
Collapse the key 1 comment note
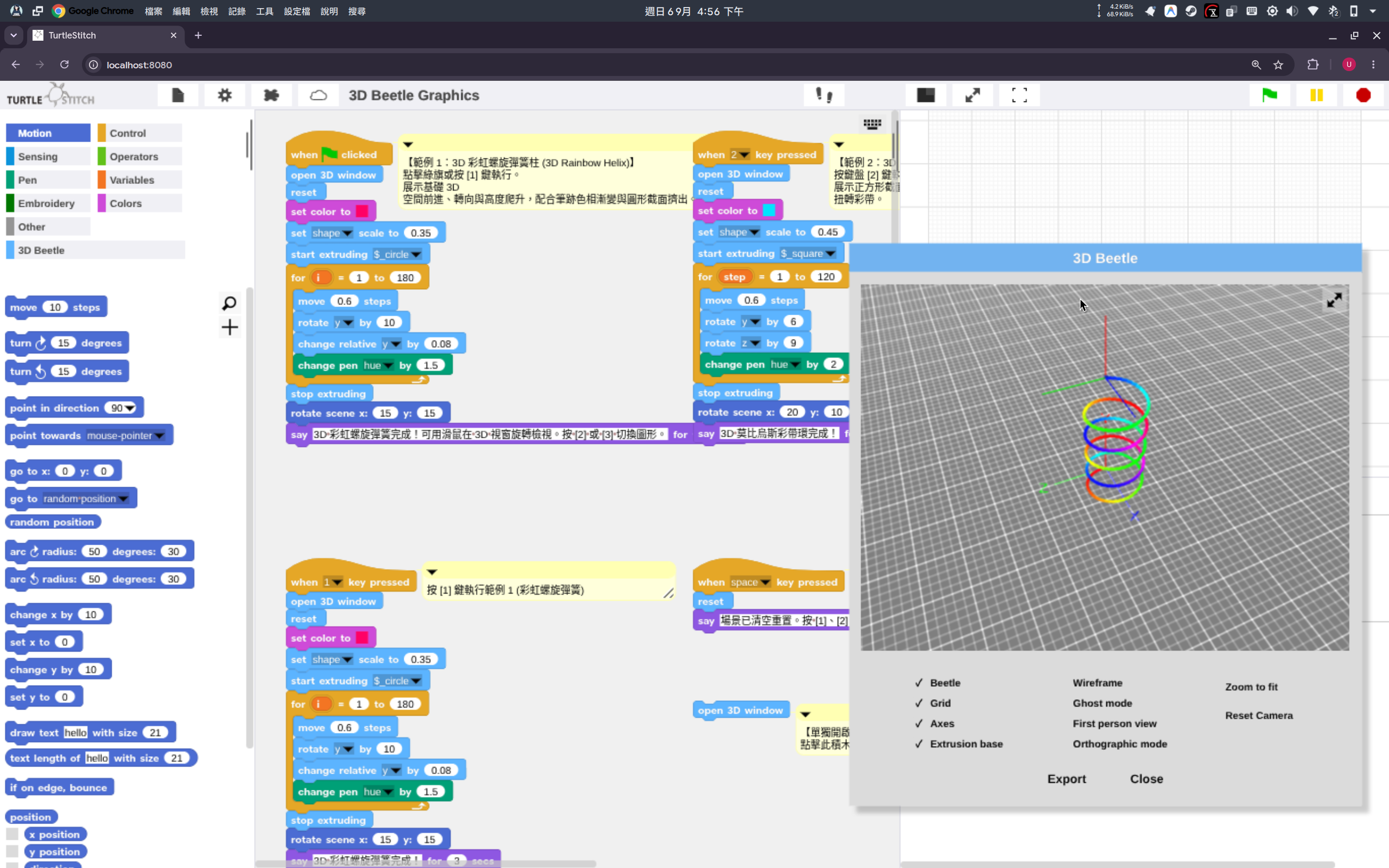[432, 572]
